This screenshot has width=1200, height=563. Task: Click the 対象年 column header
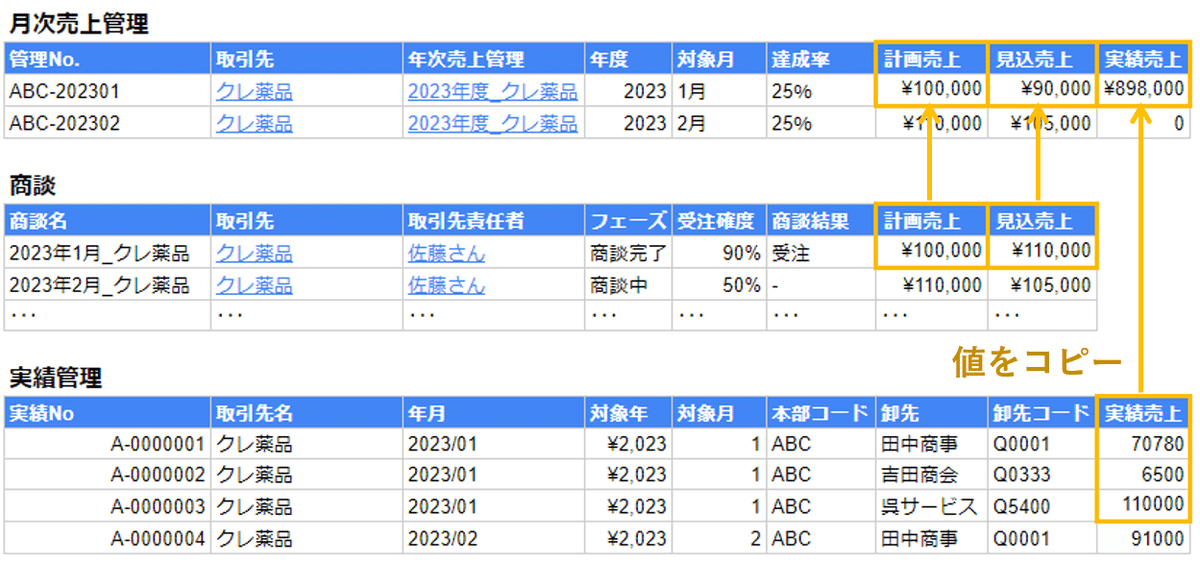pos(628,412)
